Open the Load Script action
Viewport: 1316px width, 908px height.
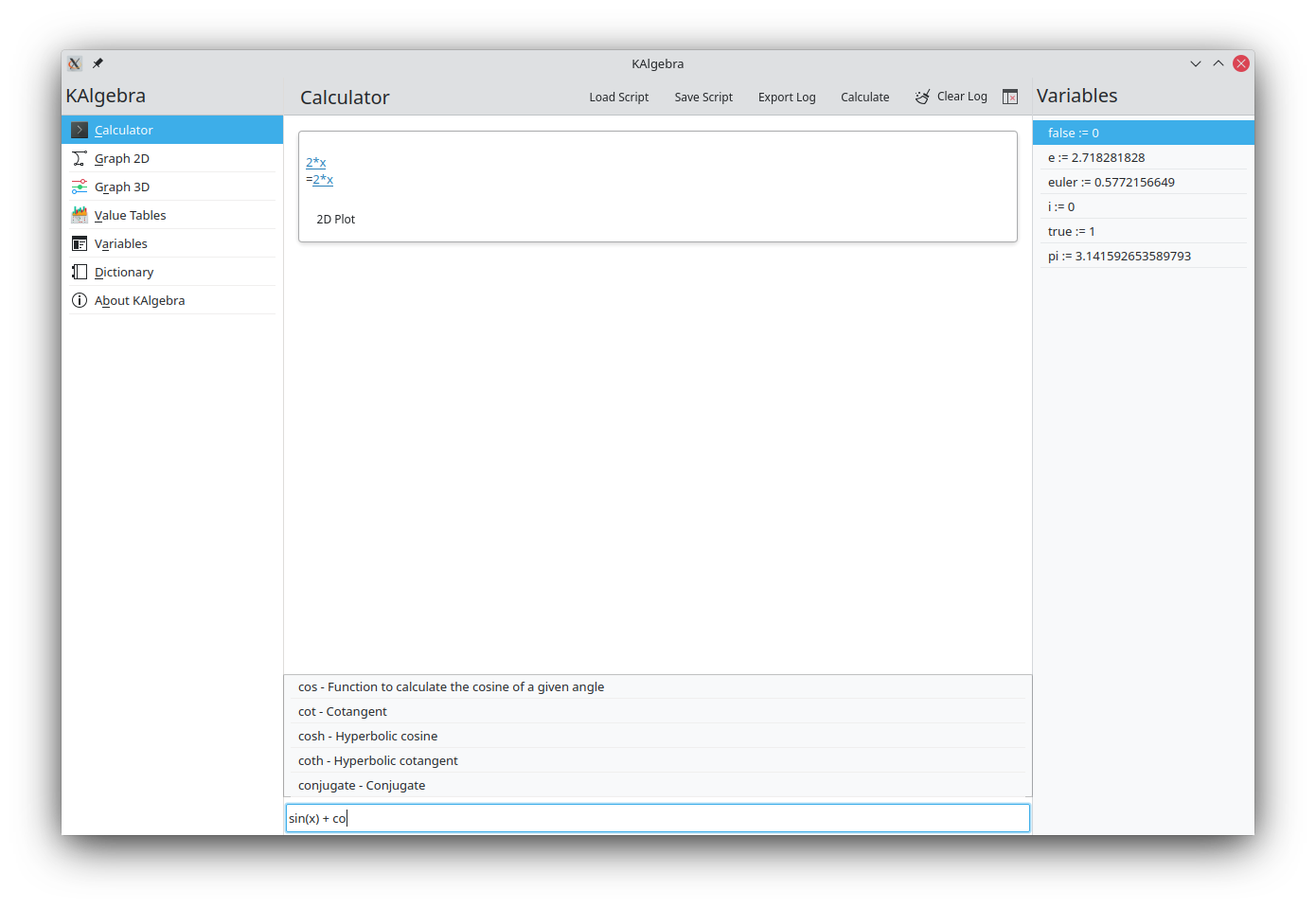click(618, 97)
